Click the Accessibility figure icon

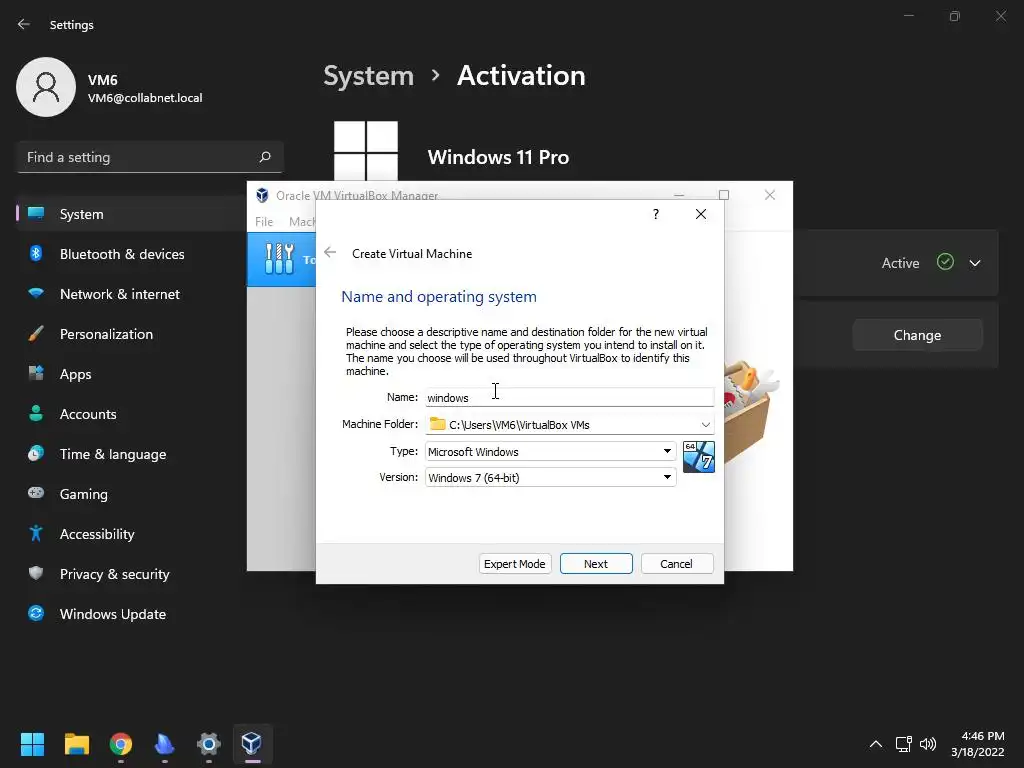(x=36, y=534)
